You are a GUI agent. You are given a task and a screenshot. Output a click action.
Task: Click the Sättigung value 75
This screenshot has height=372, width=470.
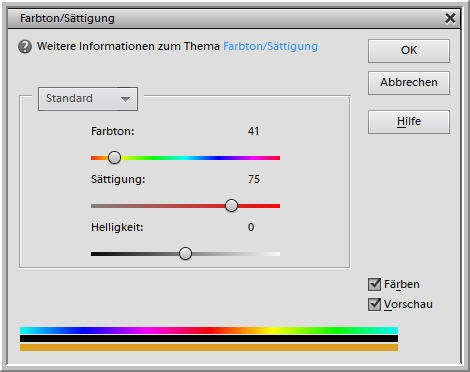(x=253, y=179)
